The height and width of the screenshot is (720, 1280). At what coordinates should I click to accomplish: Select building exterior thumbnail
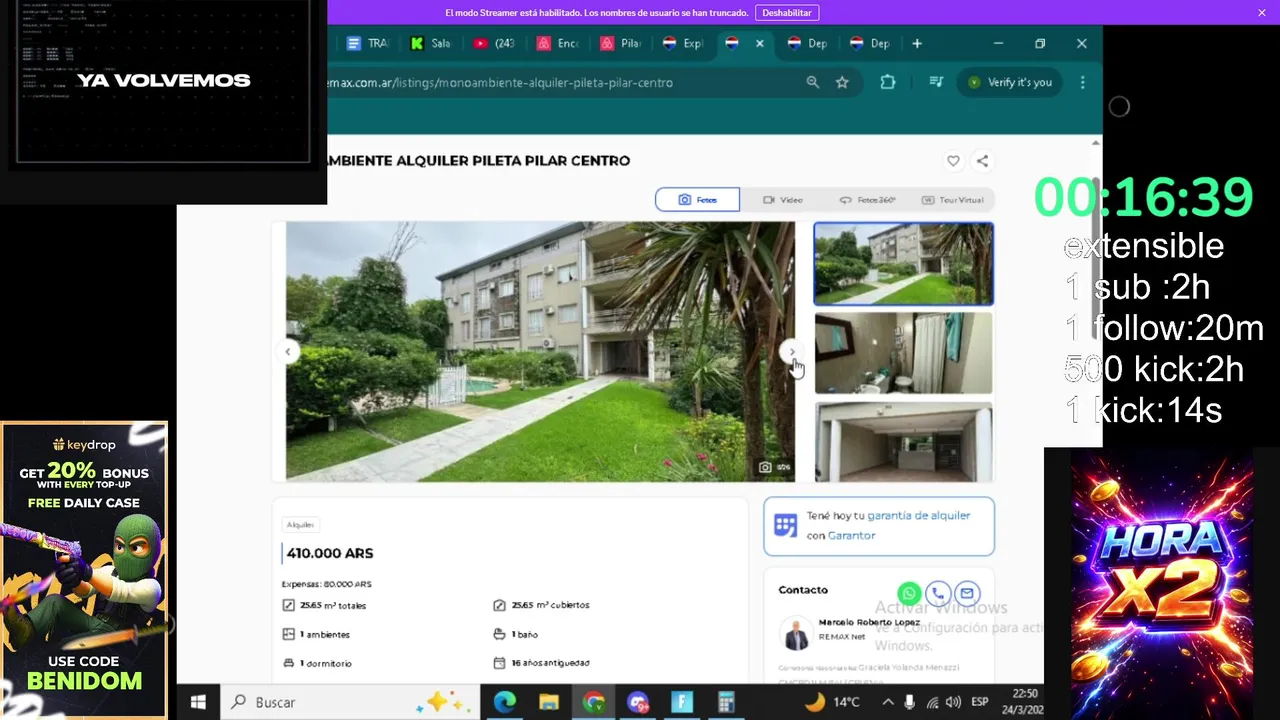(904, 263)
